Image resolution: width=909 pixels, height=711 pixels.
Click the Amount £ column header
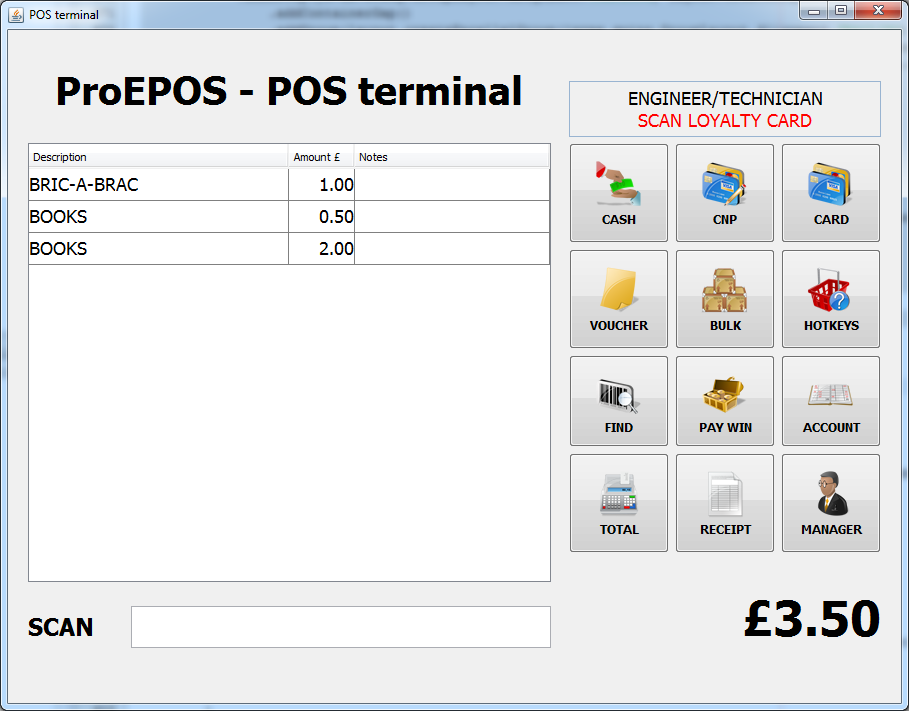point(320,157)
